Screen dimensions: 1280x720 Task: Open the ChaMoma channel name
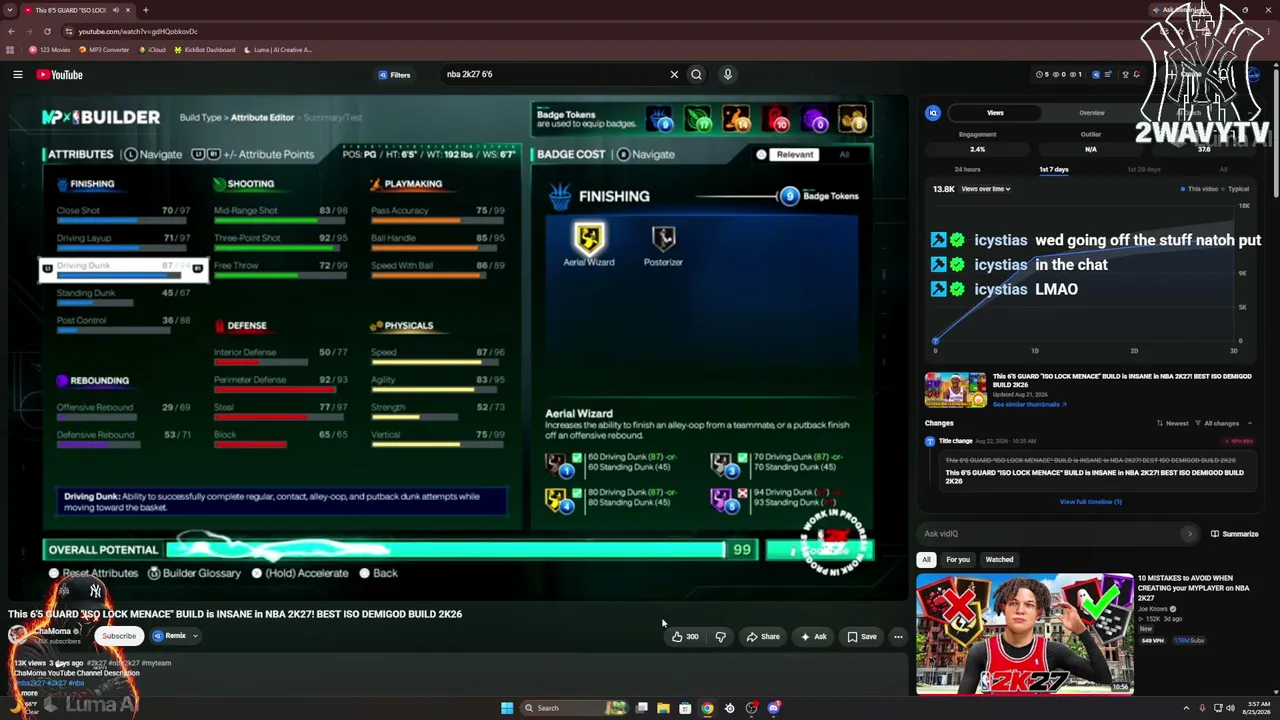[54, 632]
